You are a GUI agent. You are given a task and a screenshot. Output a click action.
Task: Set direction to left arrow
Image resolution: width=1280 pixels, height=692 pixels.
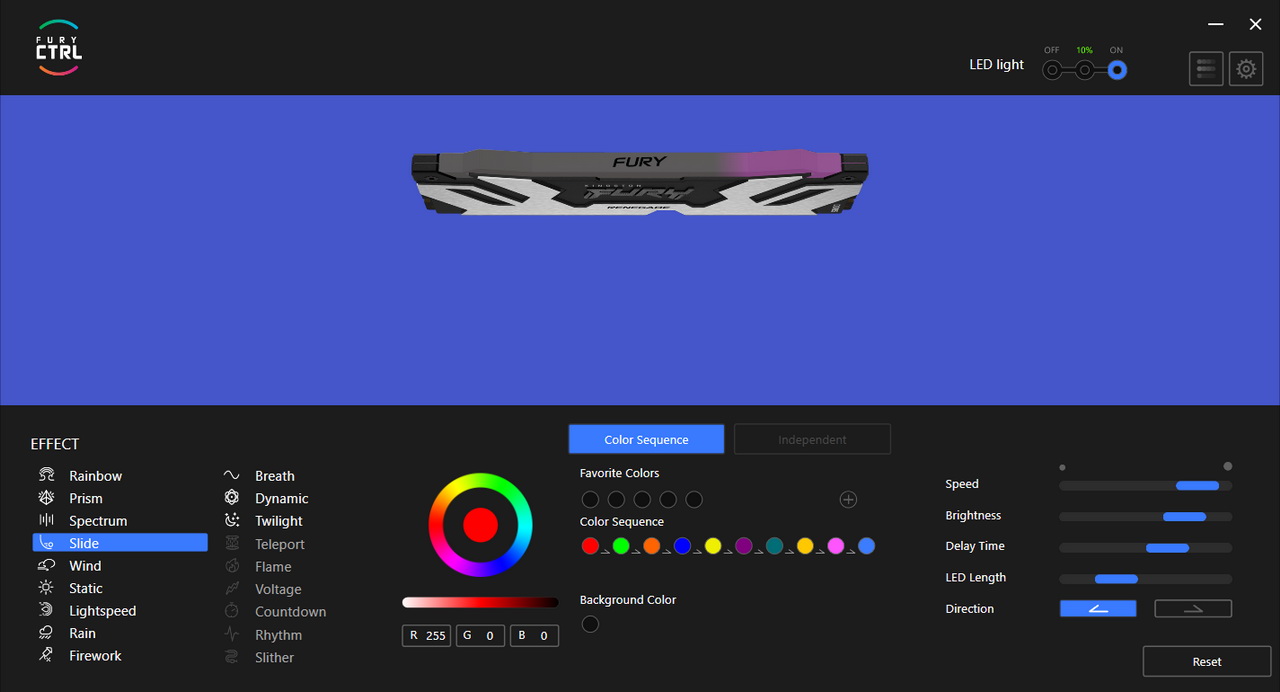[1098, 608]
